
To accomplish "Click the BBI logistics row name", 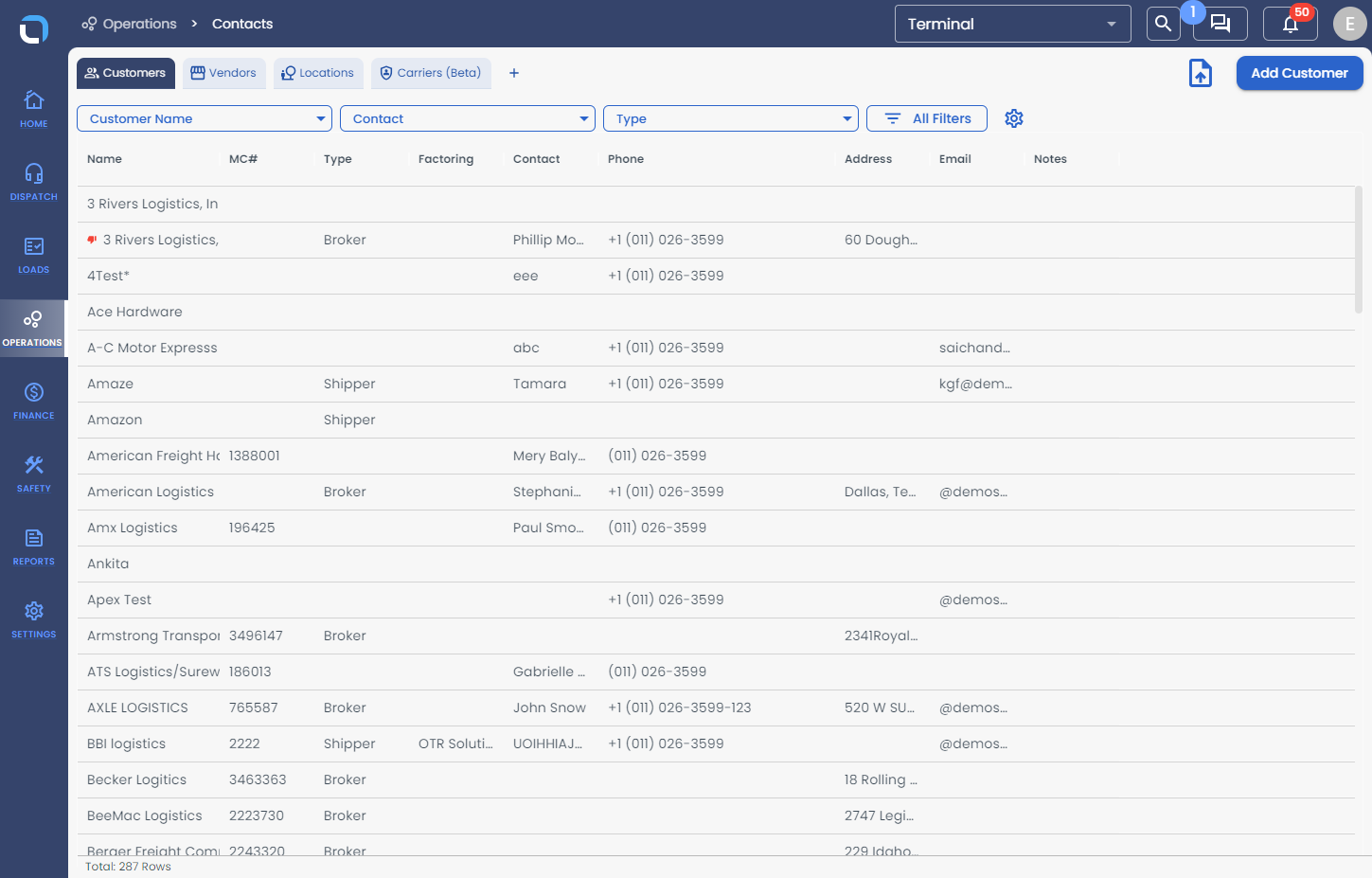I will pos(126,744).
